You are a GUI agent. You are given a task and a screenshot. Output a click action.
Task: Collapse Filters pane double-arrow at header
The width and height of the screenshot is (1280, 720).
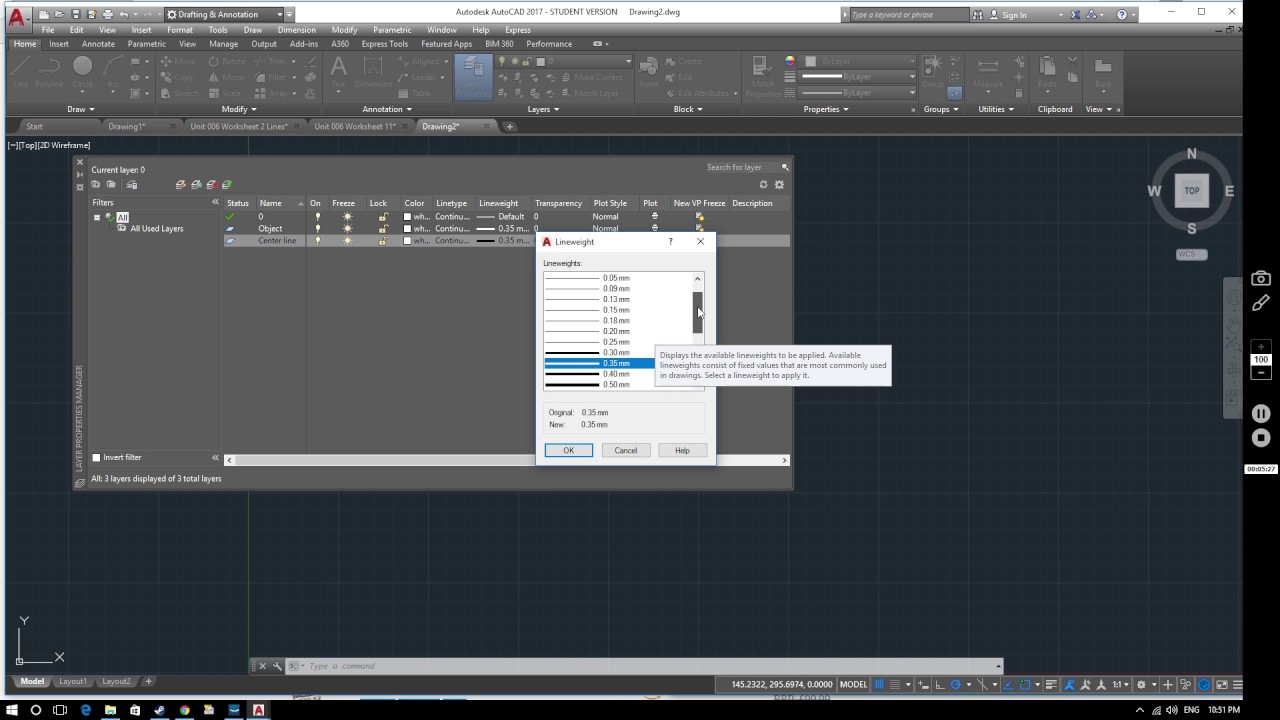tap(215, 203)
